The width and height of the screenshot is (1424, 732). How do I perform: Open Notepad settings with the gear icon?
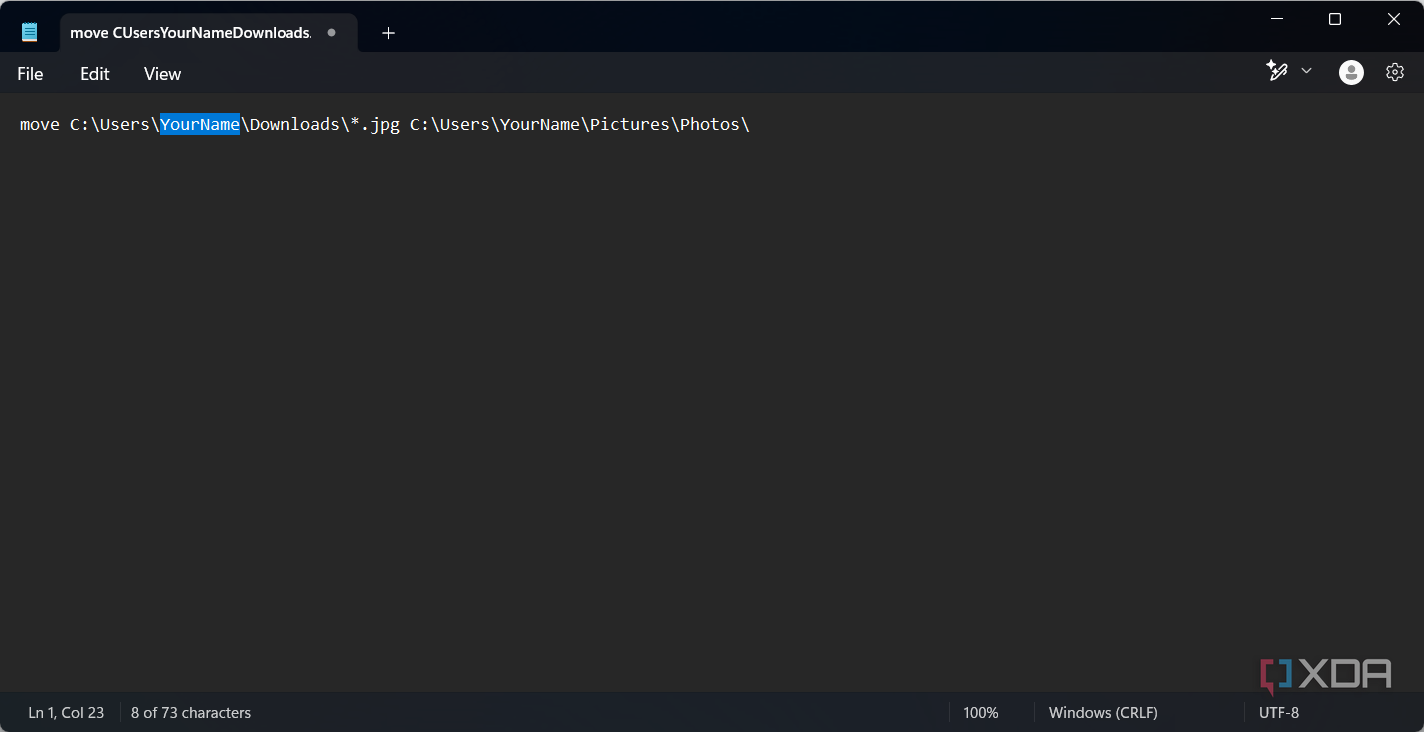coord(1395,72)
